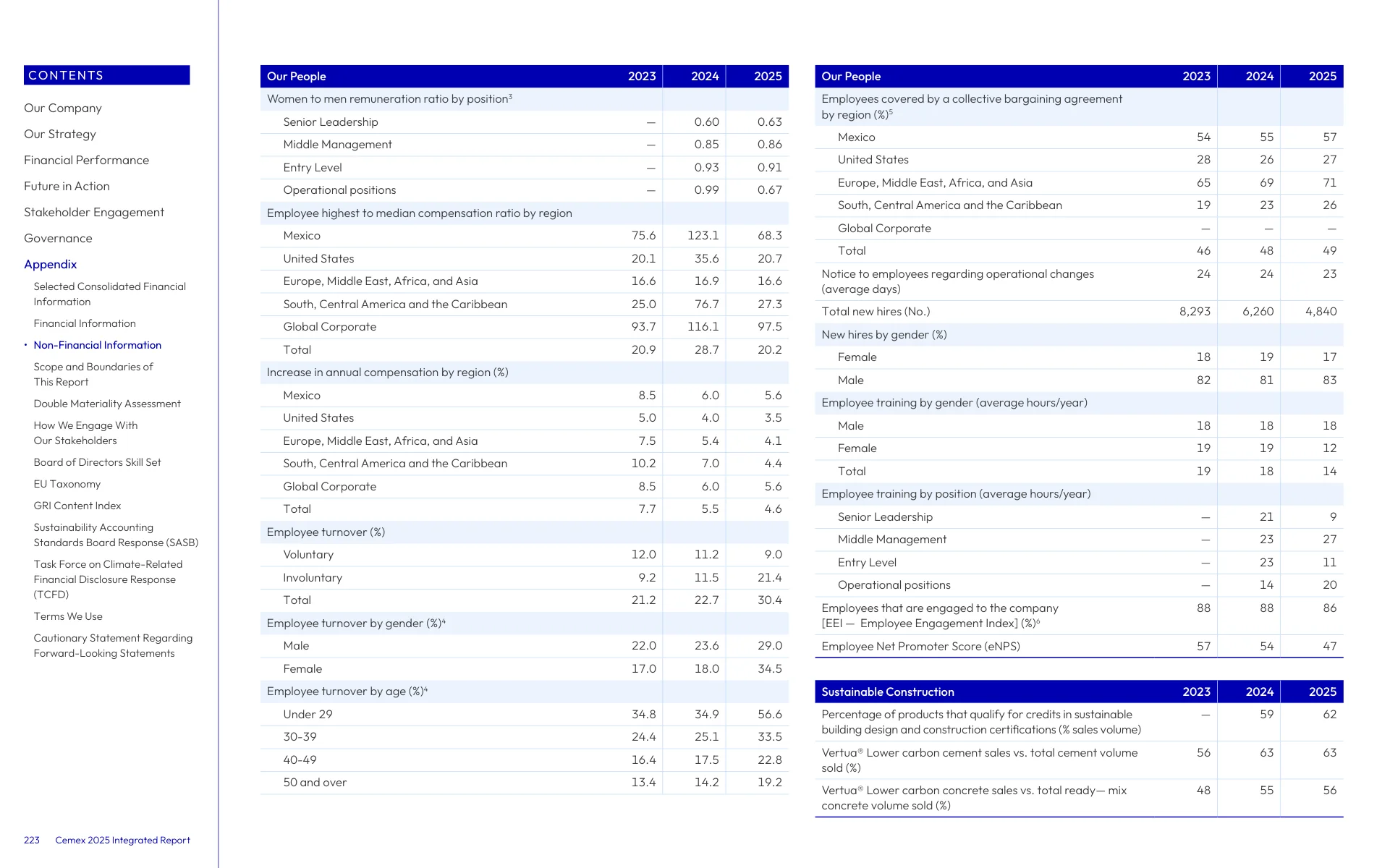
Task: Click the Financial Information appendix link
Action: pyautogui.click(x=85, y=324)
